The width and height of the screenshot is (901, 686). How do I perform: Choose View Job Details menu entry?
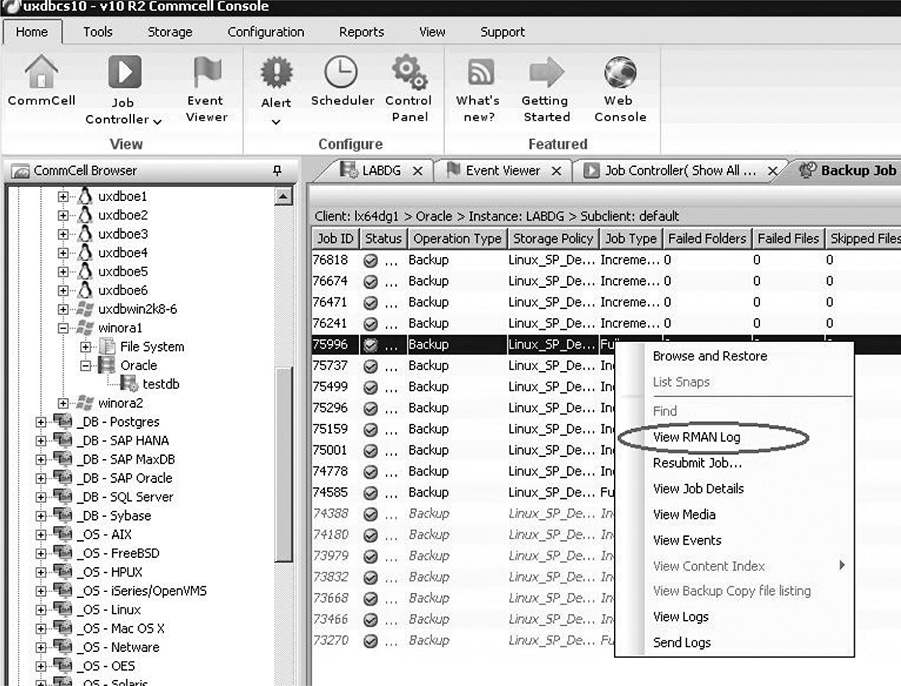coord(699,489)
